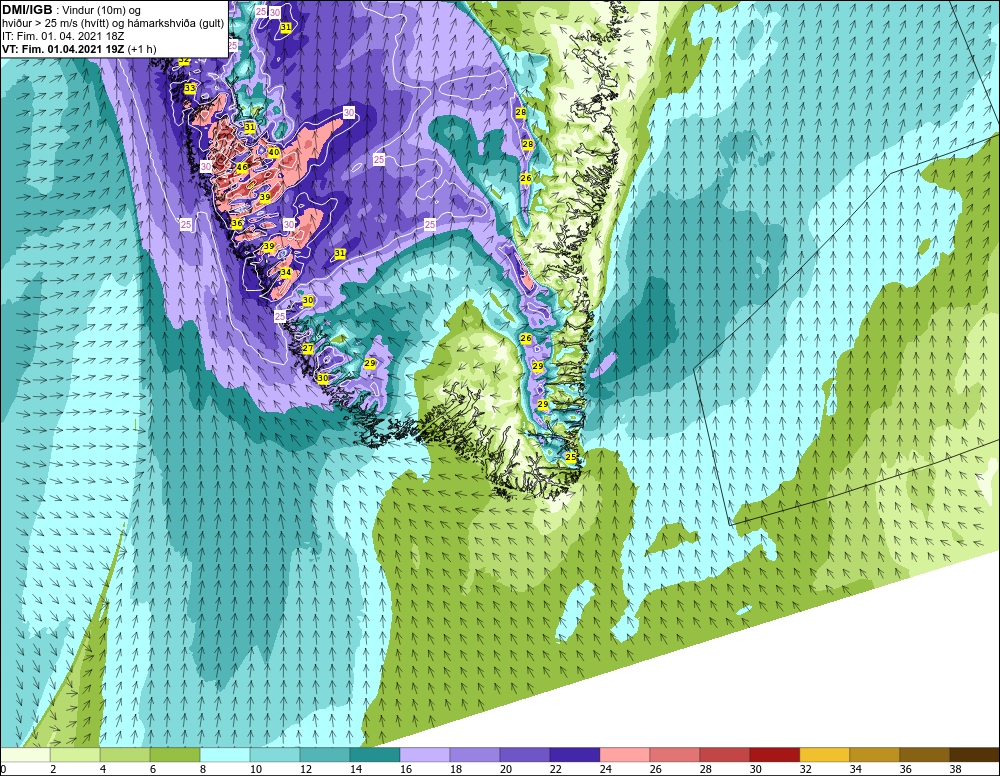Viewport: 1000px width, 776px height.
Task: Pick the dark indigo 22–24 m/s legend swatch
Action: tap(575, 755)
